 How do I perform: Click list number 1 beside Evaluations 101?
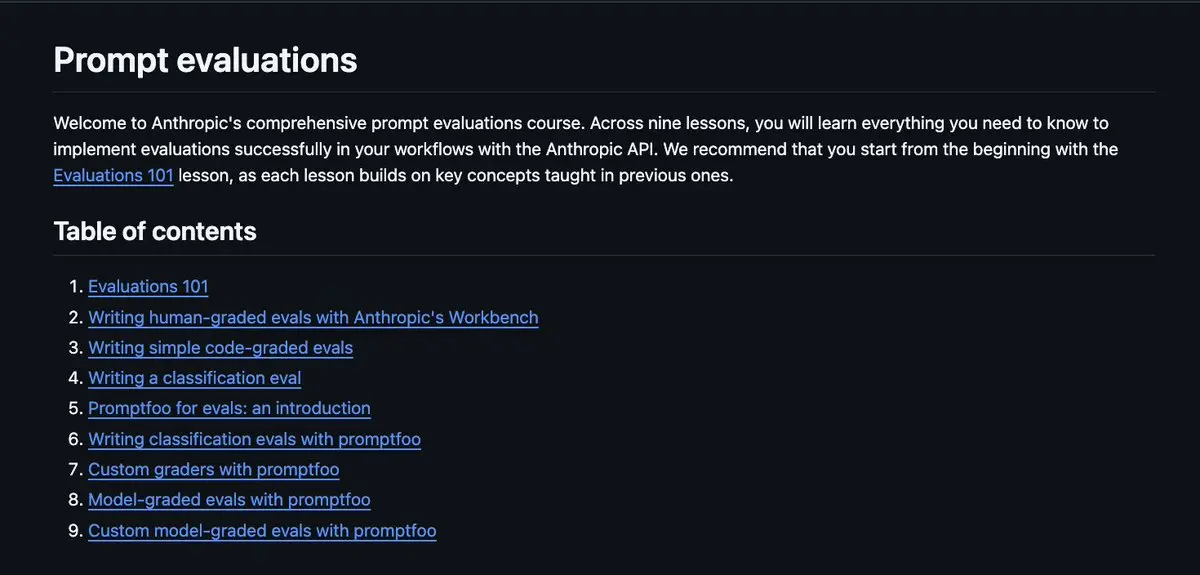coord(75,287)
